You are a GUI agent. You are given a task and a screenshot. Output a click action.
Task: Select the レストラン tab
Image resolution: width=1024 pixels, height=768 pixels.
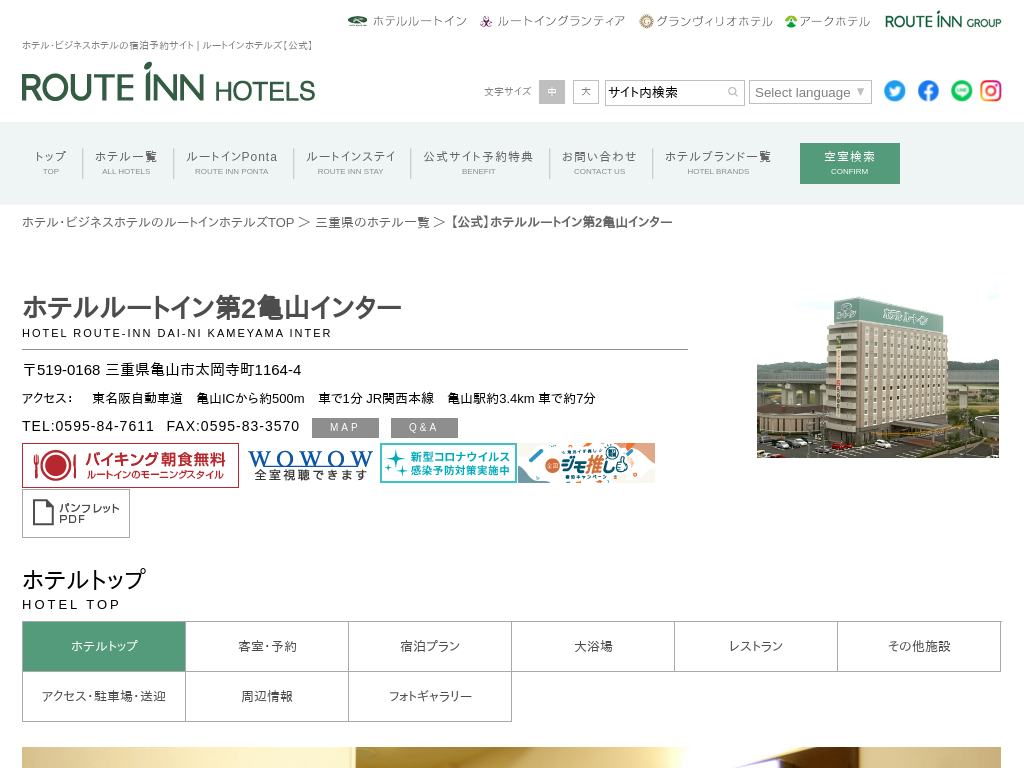[756, 646]
